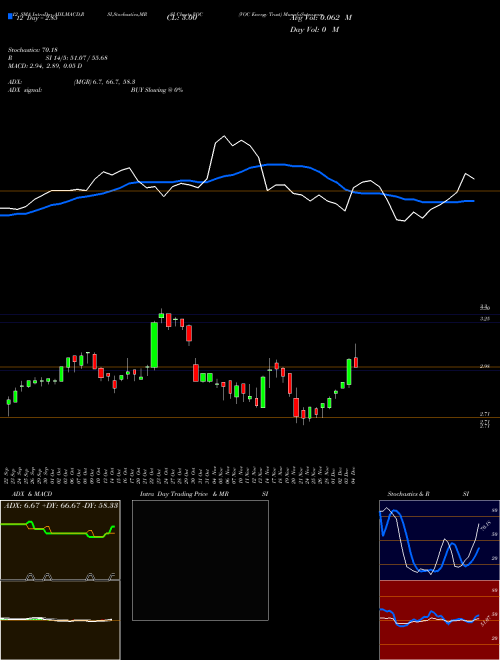Select the 'Stochastics & R' panel title
This screenshot has width=500, height=660.
point(408,494)
